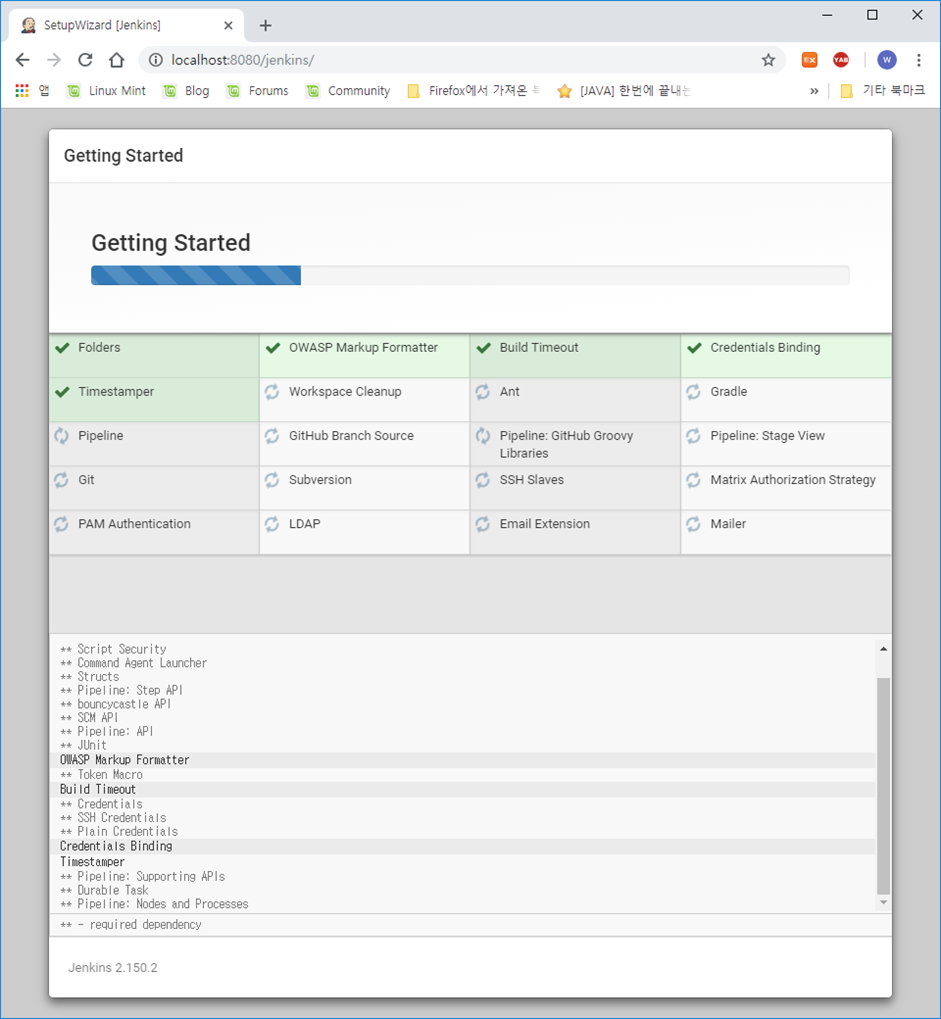Select the Script Security log line
The height and width of the screenshot is (1019, 941).
(113, 649)
